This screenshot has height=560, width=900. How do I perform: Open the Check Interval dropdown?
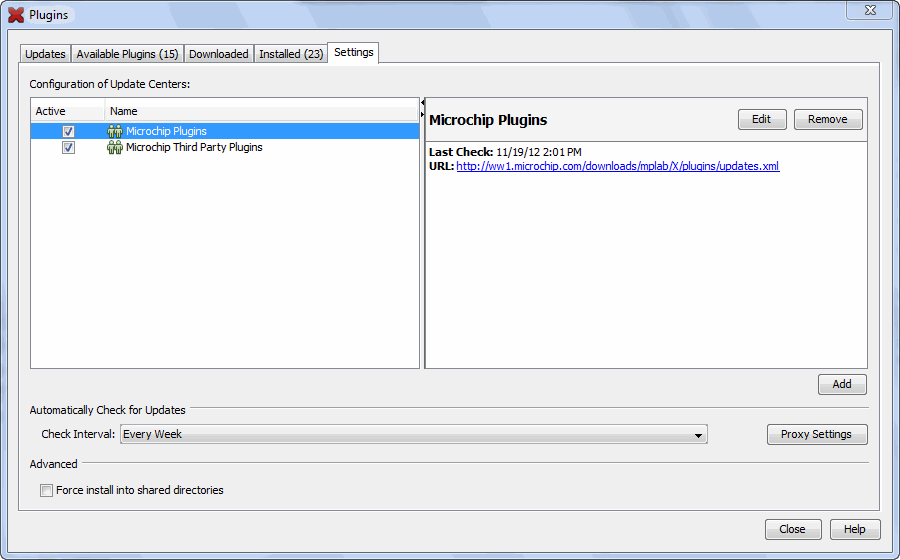coord(413,434)
